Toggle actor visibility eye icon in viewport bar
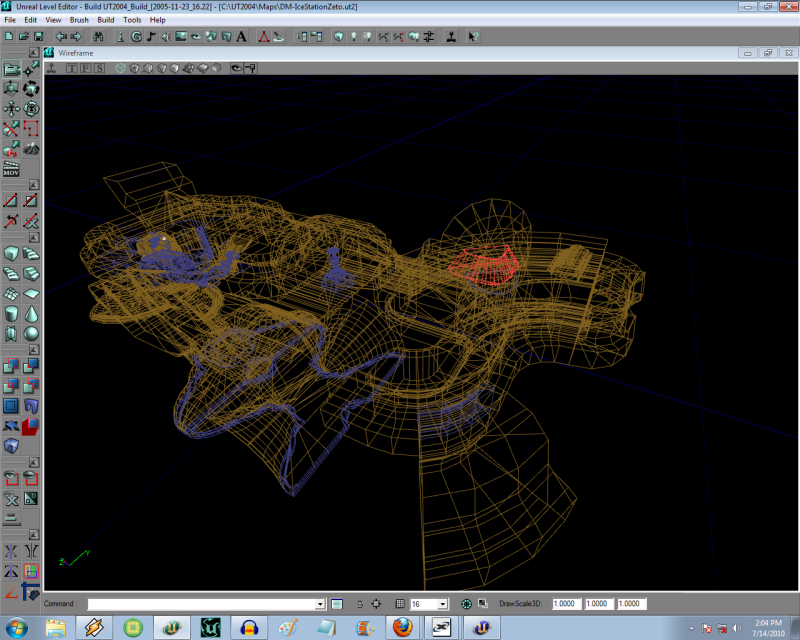 point(236,68)
